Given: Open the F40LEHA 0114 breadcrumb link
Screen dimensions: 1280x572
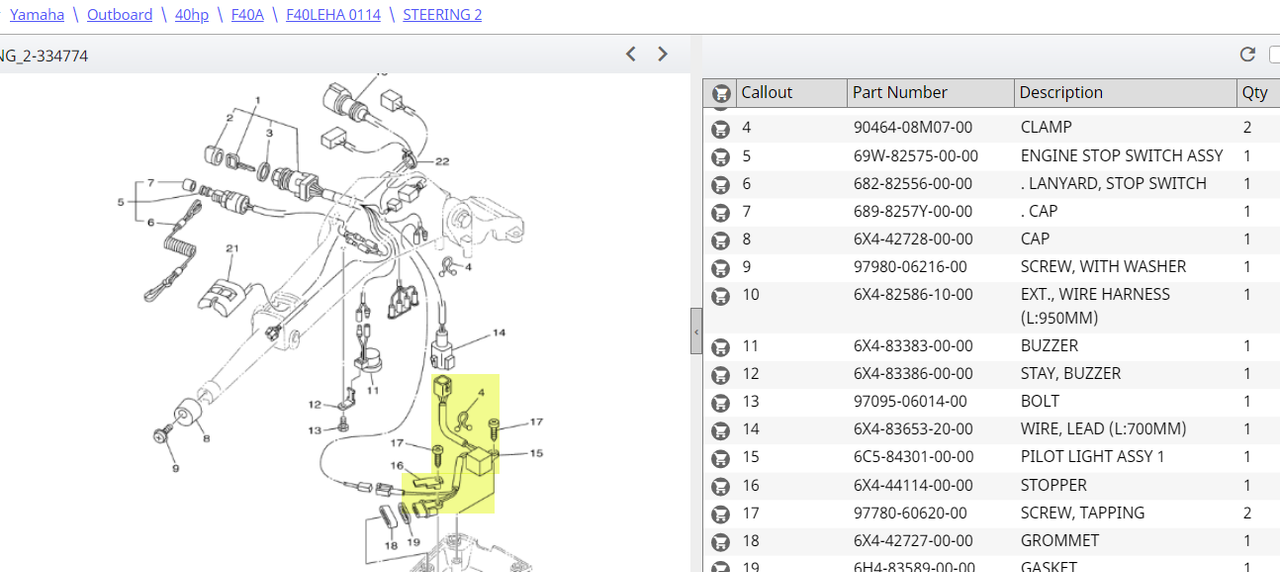Looking at the screenshot, I should pos(333,15).
